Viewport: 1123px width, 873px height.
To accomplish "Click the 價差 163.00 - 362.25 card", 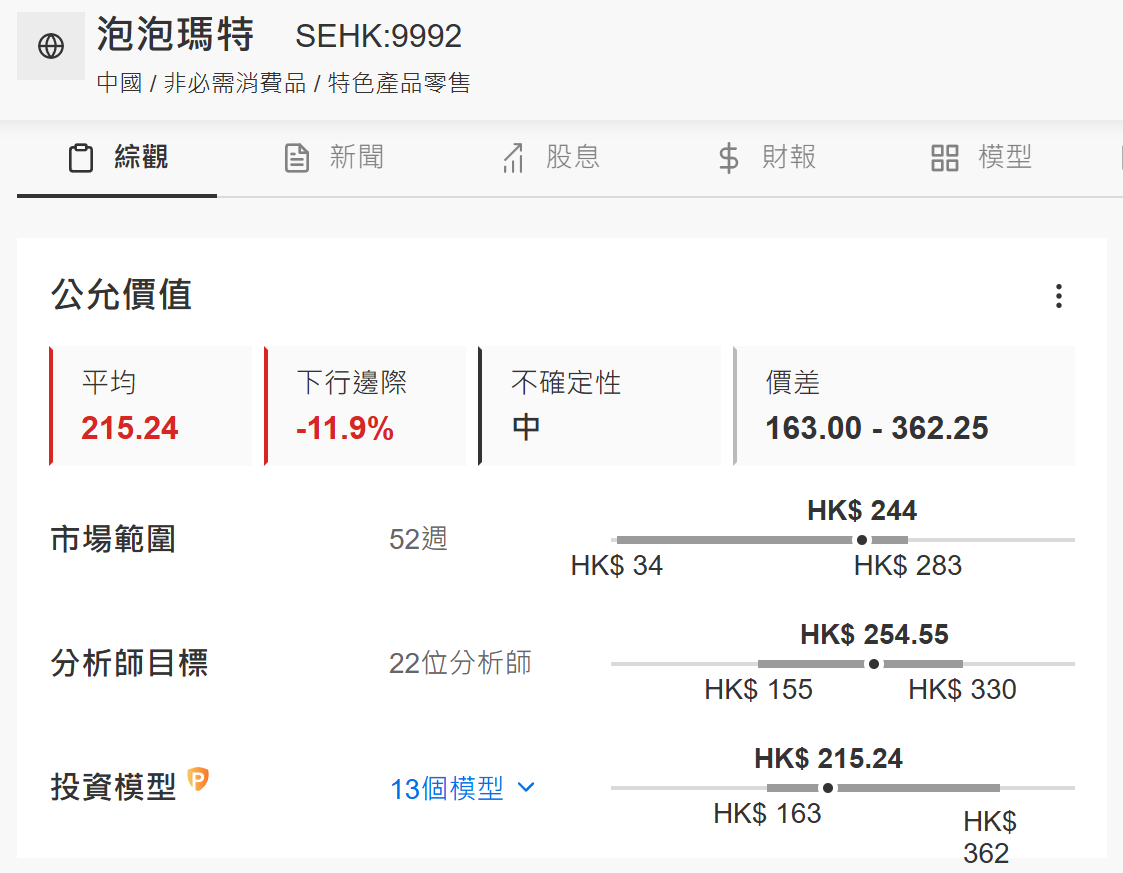I will coord(904,406).
